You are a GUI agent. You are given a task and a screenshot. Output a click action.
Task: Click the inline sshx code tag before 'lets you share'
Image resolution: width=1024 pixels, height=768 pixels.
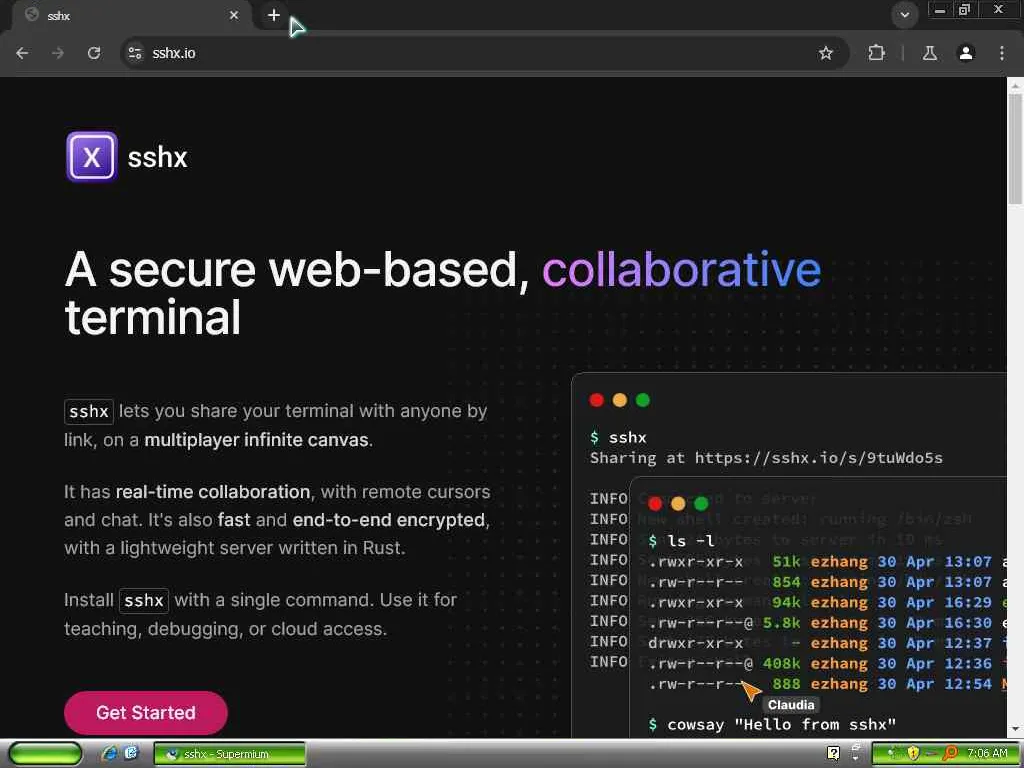click(x=89, y=411)
